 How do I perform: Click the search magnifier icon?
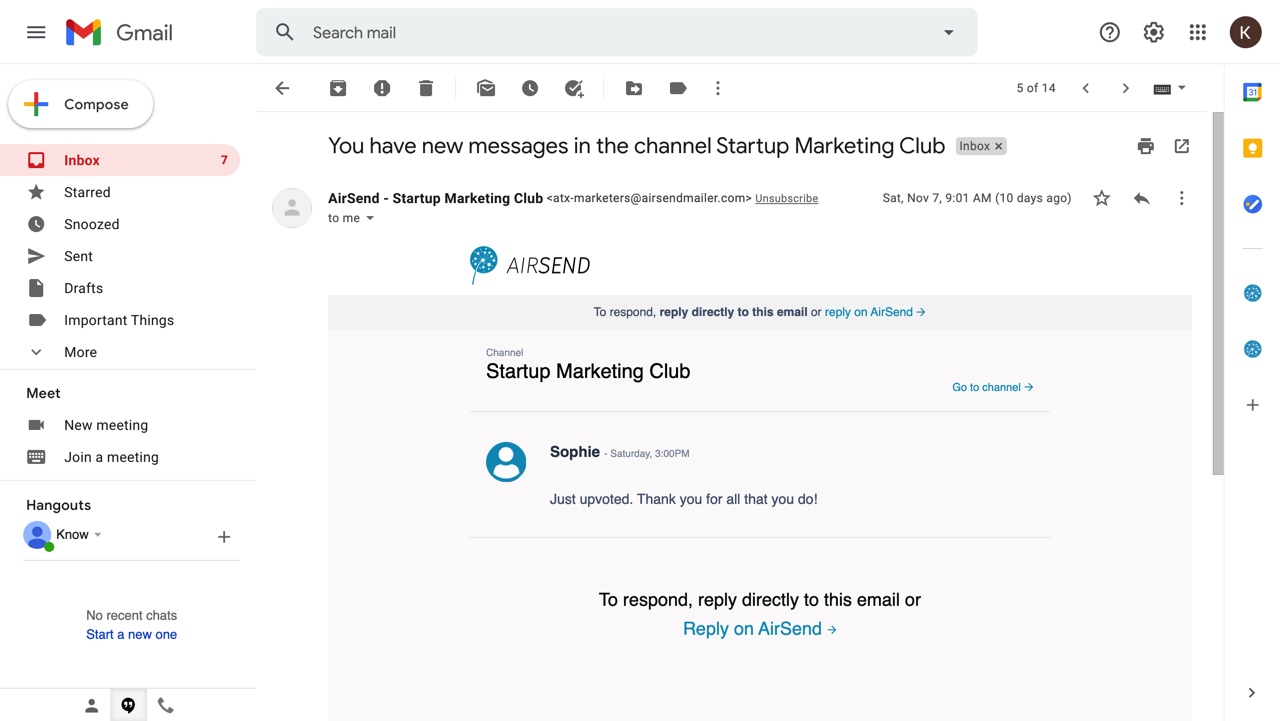pyautogui.click(x=285, y=32)
